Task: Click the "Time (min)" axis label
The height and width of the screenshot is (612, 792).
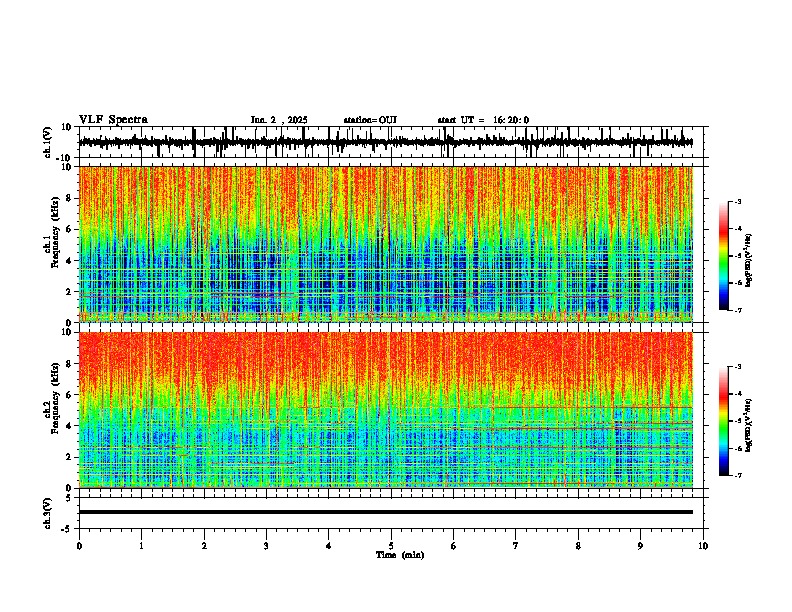Action: (x=400, y=555)
